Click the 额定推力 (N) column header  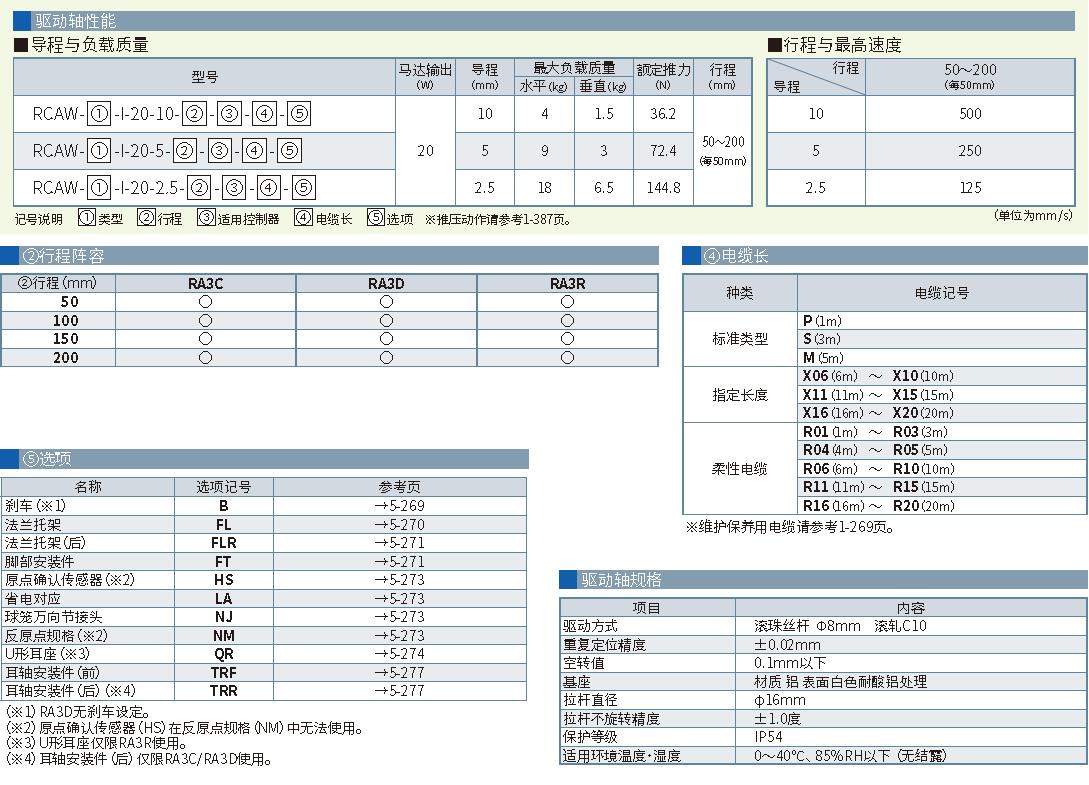click(x=663, y=76)
